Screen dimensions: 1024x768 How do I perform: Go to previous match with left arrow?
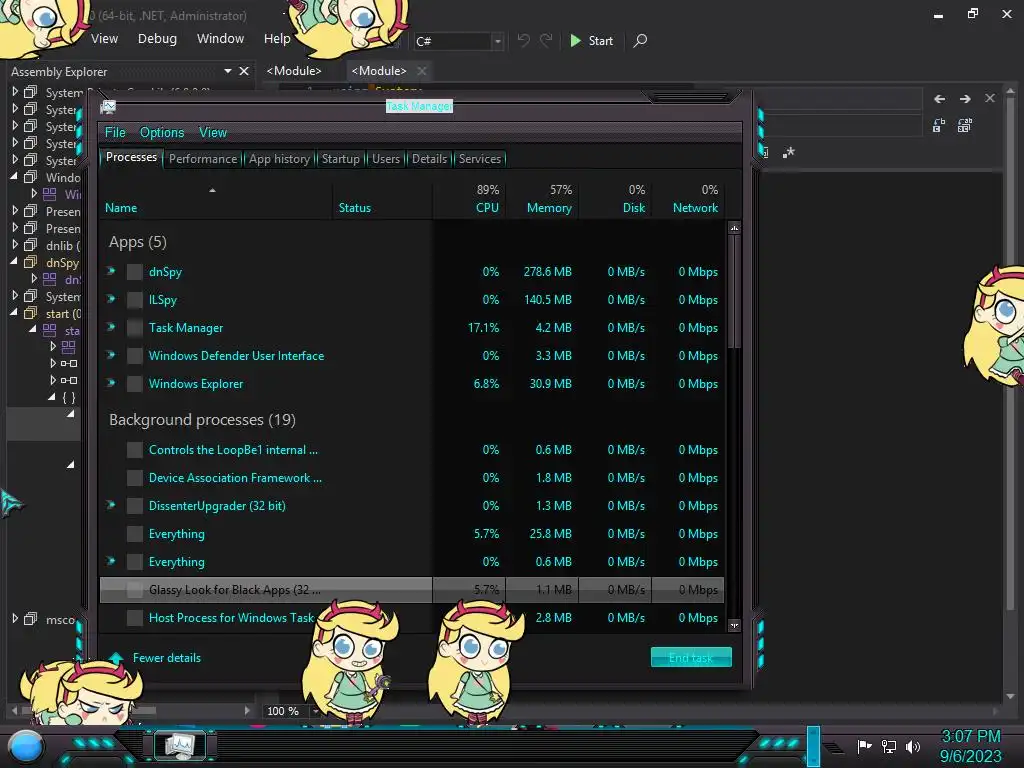[939, 99]
